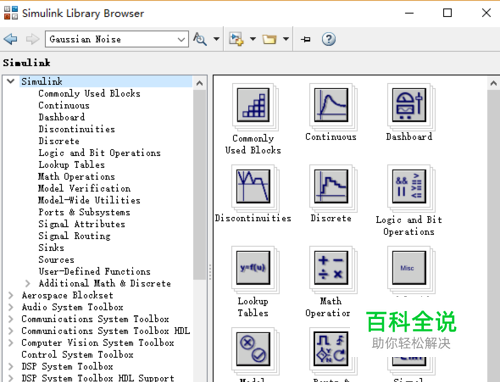Image resolution: width=500 pixels, height=382 pixels.
Task: Collapse the Simulink tree node
Action: tap(11, 81)
